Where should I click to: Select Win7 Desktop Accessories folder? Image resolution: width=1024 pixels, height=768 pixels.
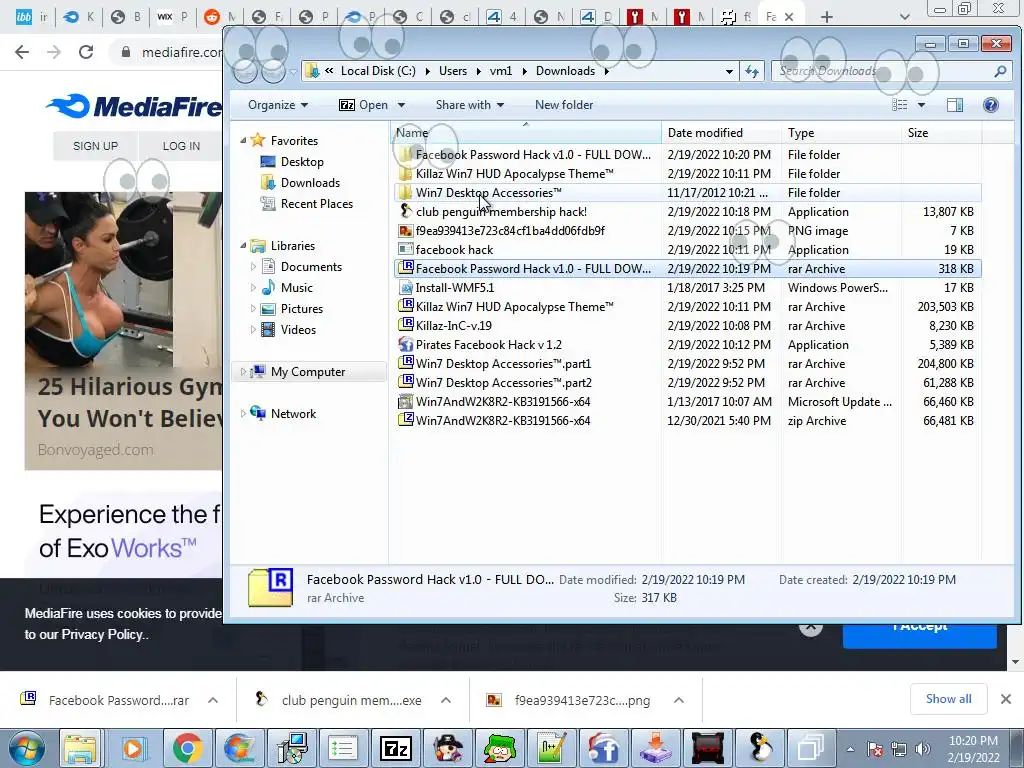687,193
